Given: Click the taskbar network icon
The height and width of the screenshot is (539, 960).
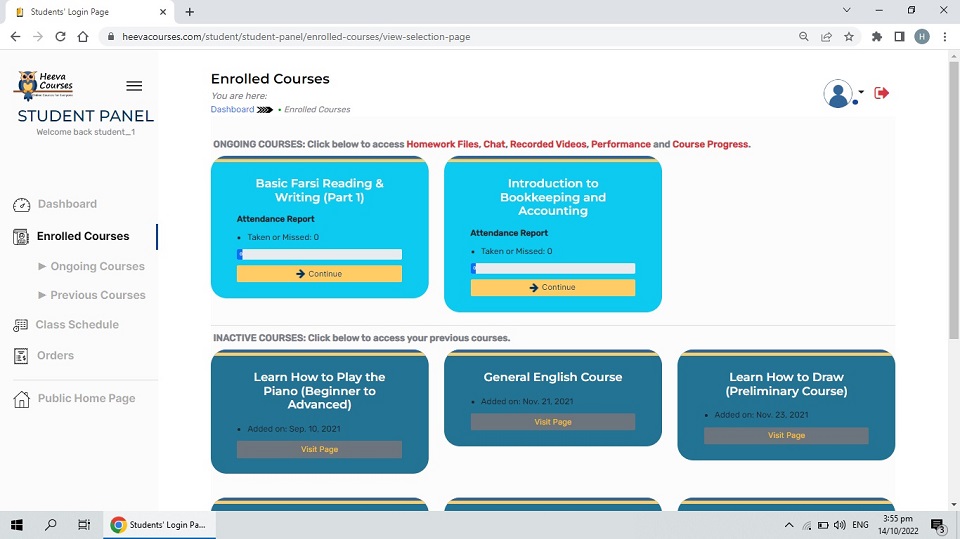Looking at the screenshot, I should (807, 525).
